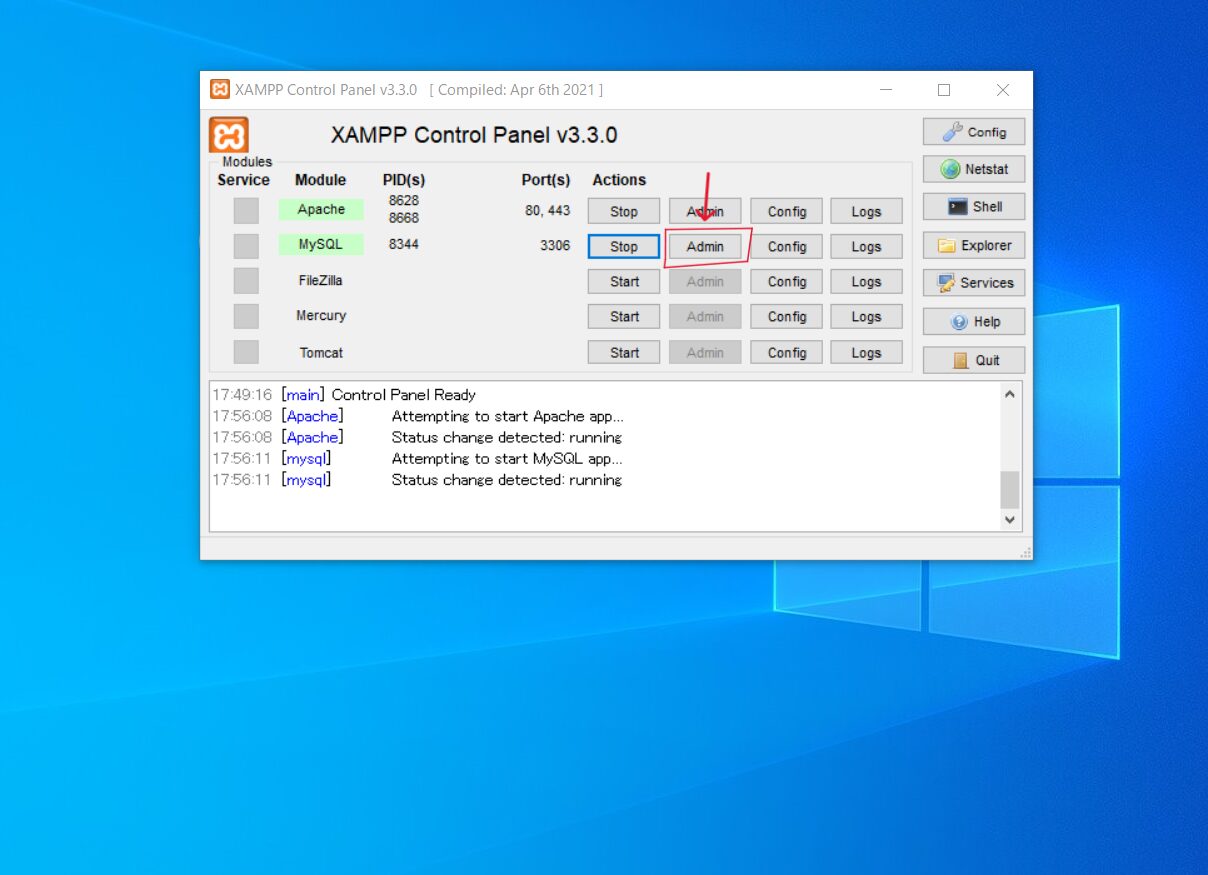Toggle the FileZilla service checkbox
The width and height of the screenshot is (1208, 875).
coord(246,281)
